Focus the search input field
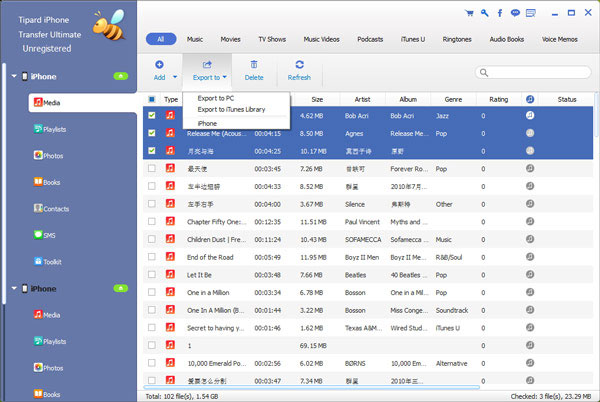The width and height of the screenshot is (600, 402). [533, 72]
